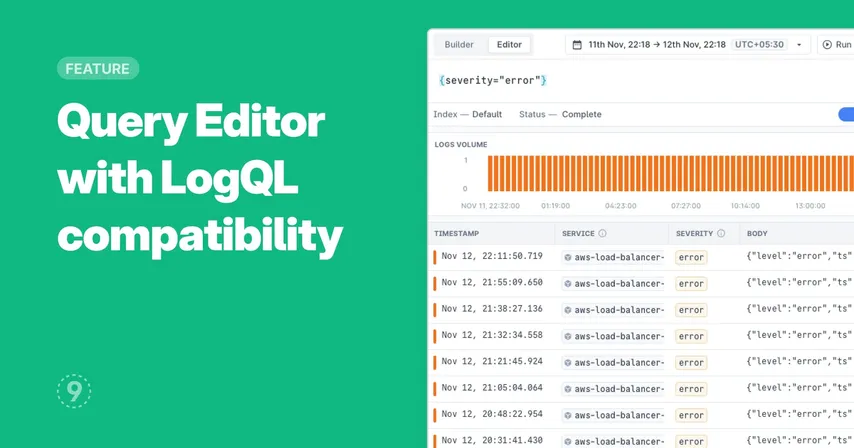Click the TIMESTAMP column header
The image size is (854, 448).
[456, 234]
